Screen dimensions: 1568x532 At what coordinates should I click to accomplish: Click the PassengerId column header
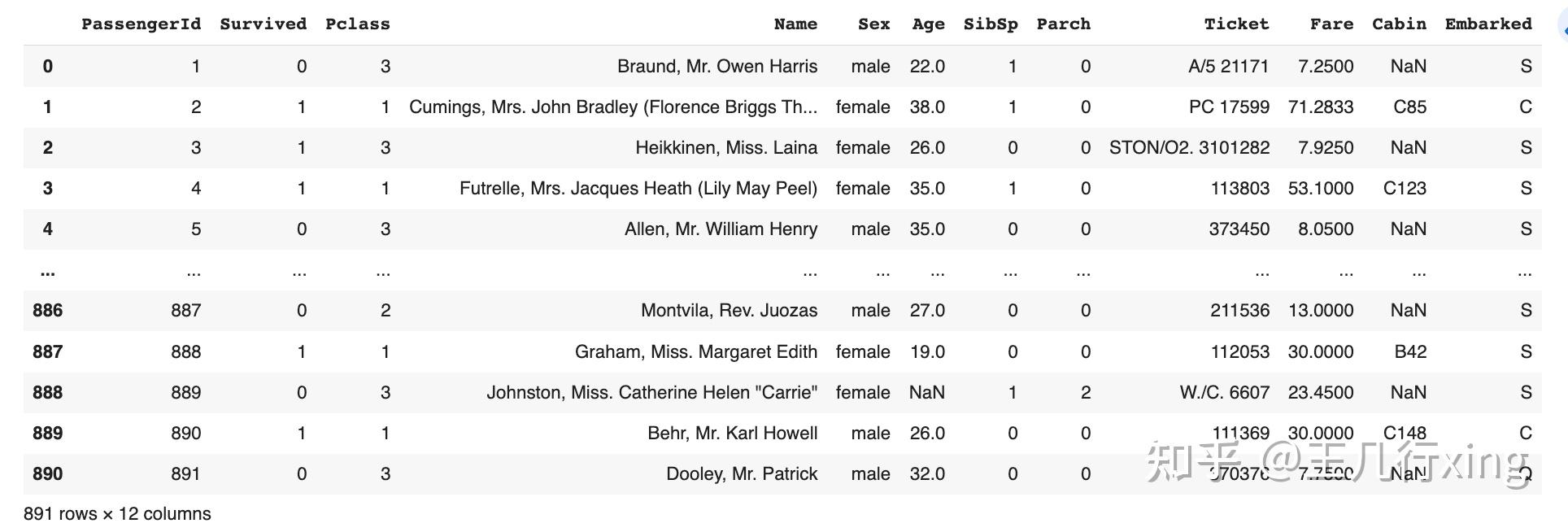(x=141, y=24)
